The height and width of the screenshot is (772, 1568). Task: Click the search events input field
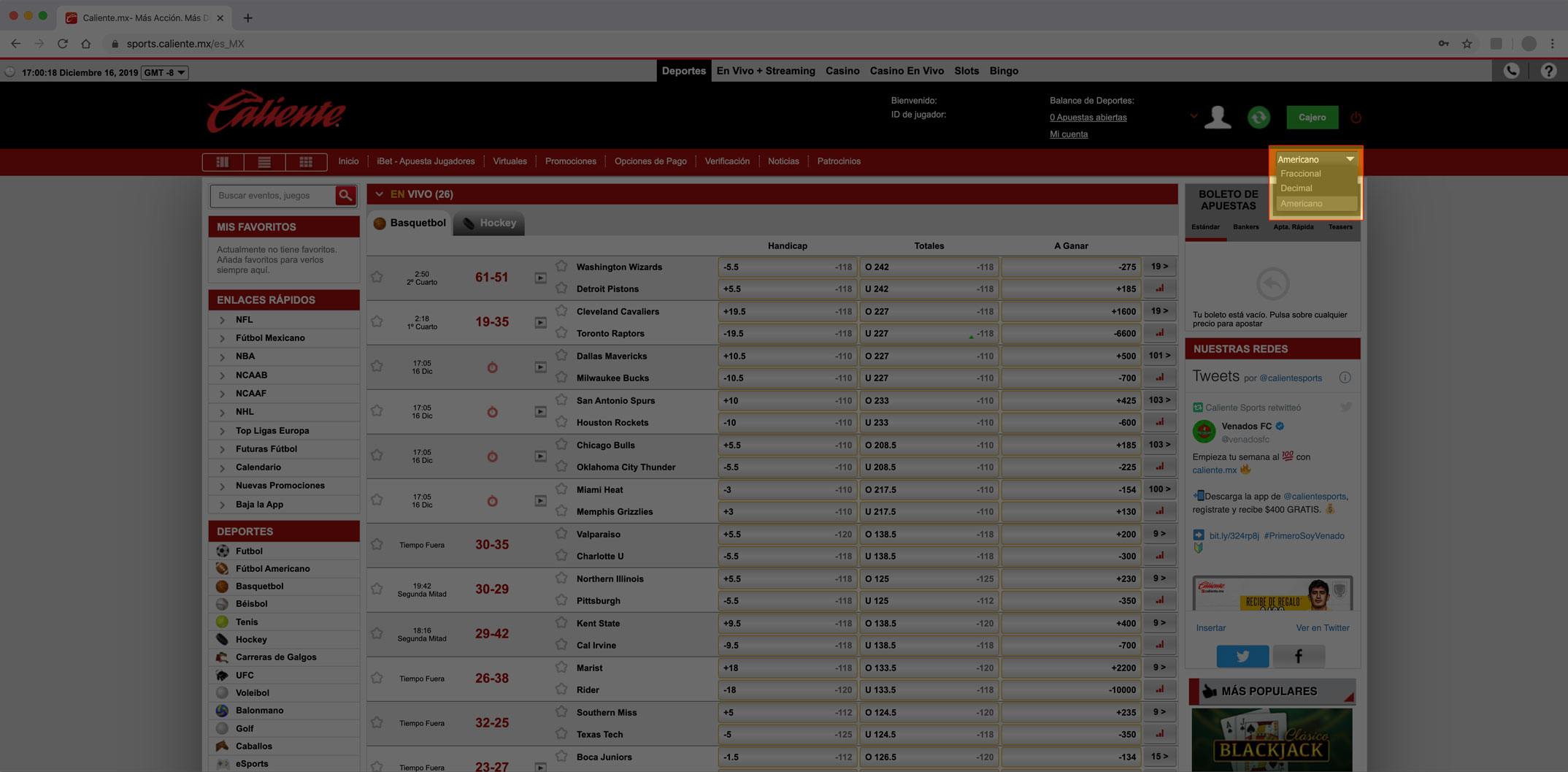tap(273, 195)
